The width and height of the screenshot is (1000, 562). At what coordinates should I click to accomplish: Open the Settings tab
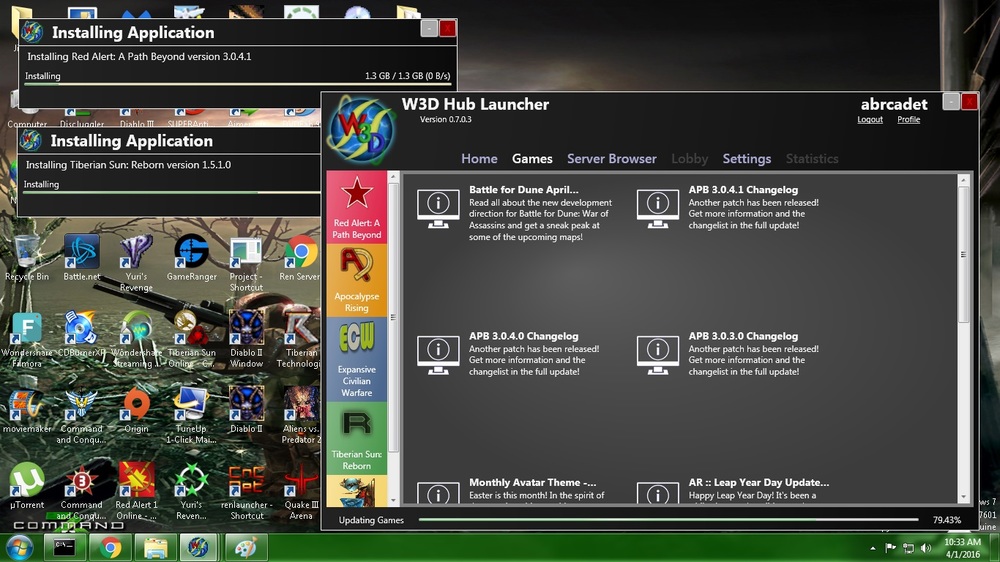tap(747, 159)
